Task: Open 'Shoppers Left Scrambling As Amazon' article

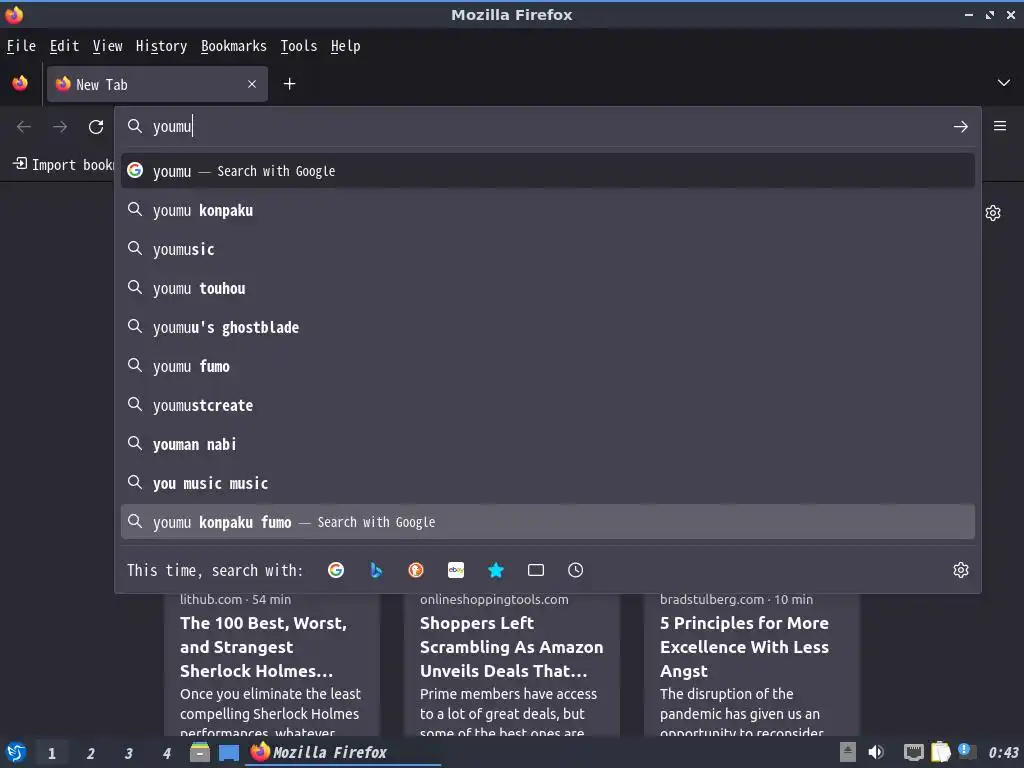Action: (x=511, y=647)
